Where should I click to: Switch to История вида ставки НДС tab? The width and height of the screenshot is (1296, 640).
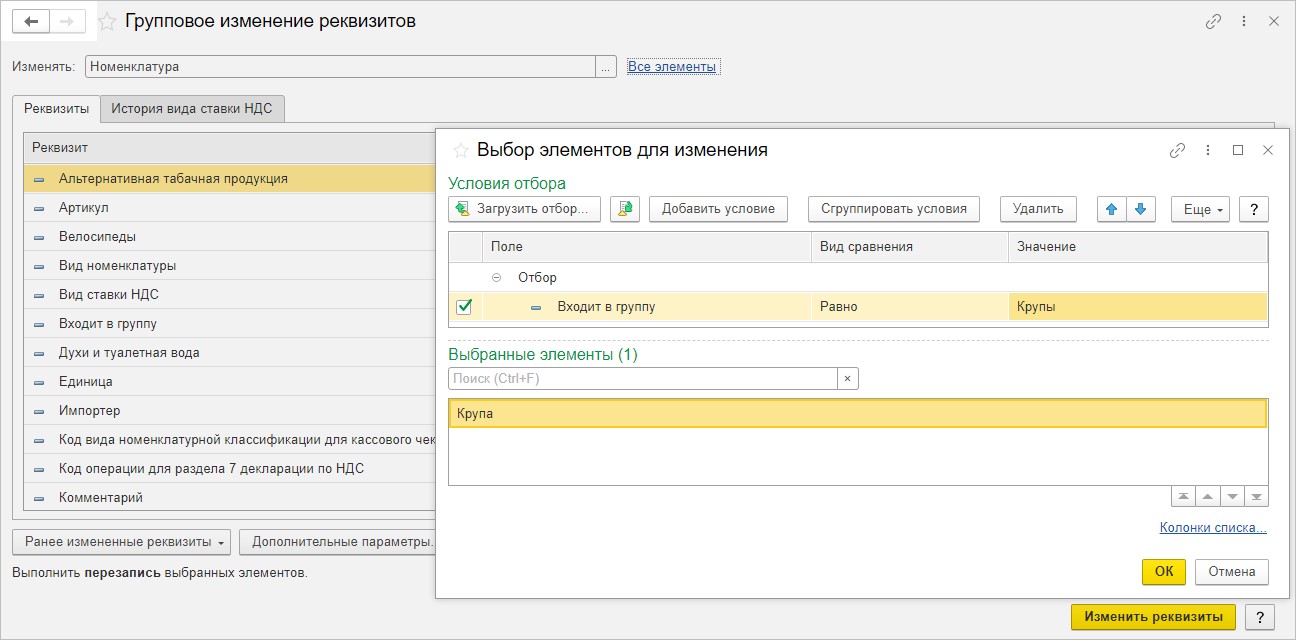[193, 109]
